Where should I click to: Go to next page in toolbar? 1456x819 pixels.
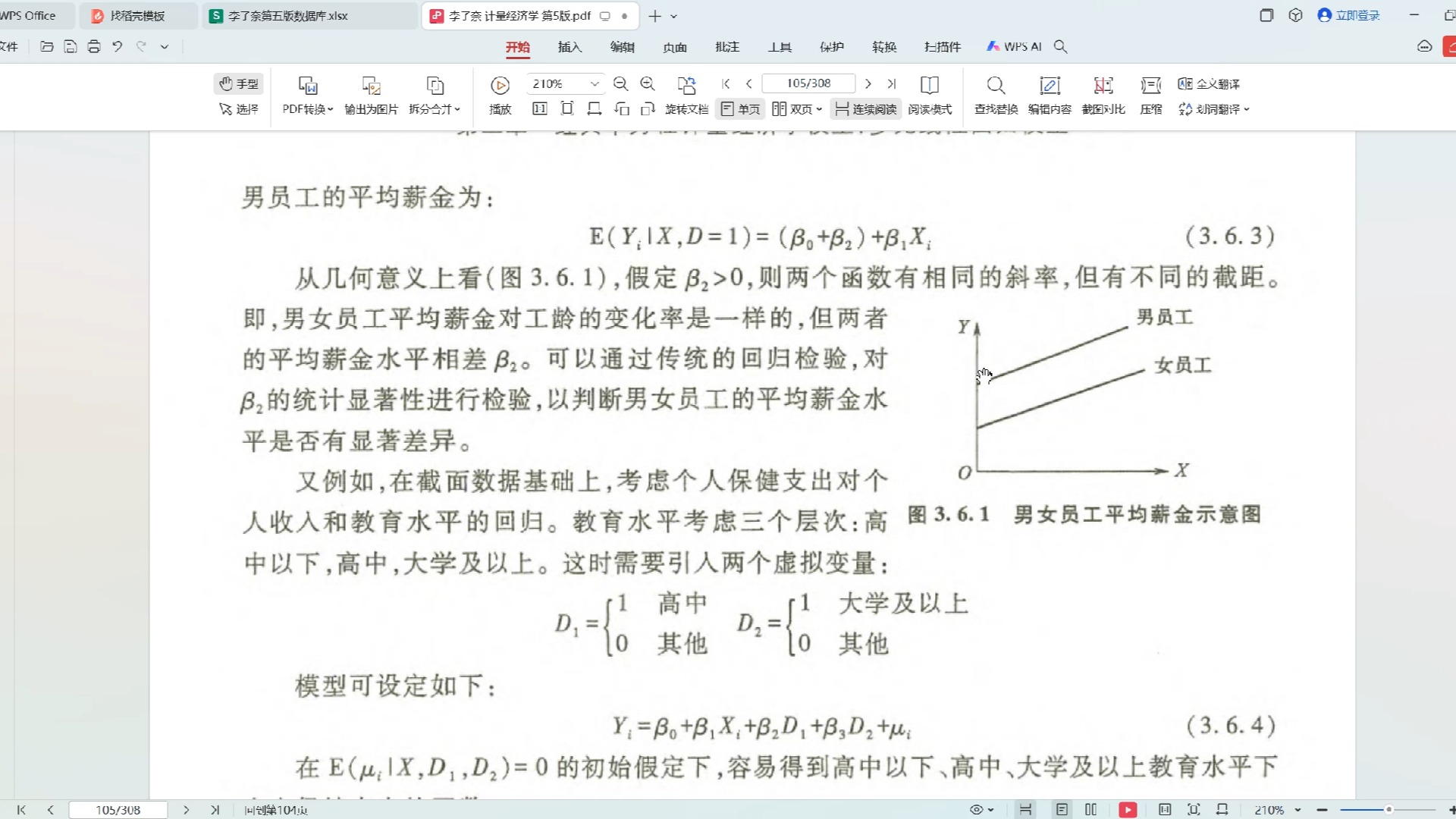868,83
